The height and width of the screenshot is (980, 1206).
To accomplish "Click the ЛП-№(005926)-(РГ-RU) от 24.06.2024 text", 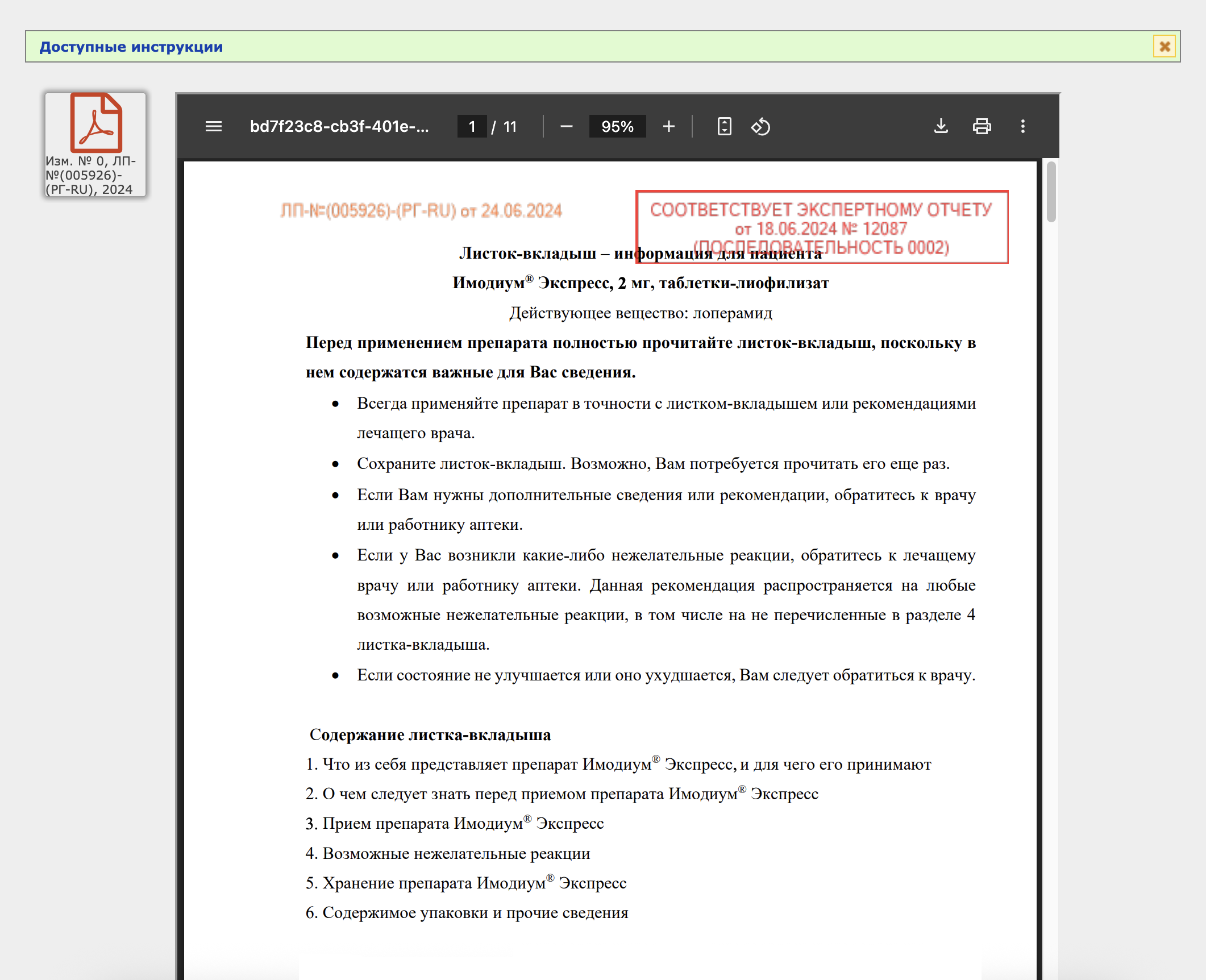I will [x=421, y=211].
